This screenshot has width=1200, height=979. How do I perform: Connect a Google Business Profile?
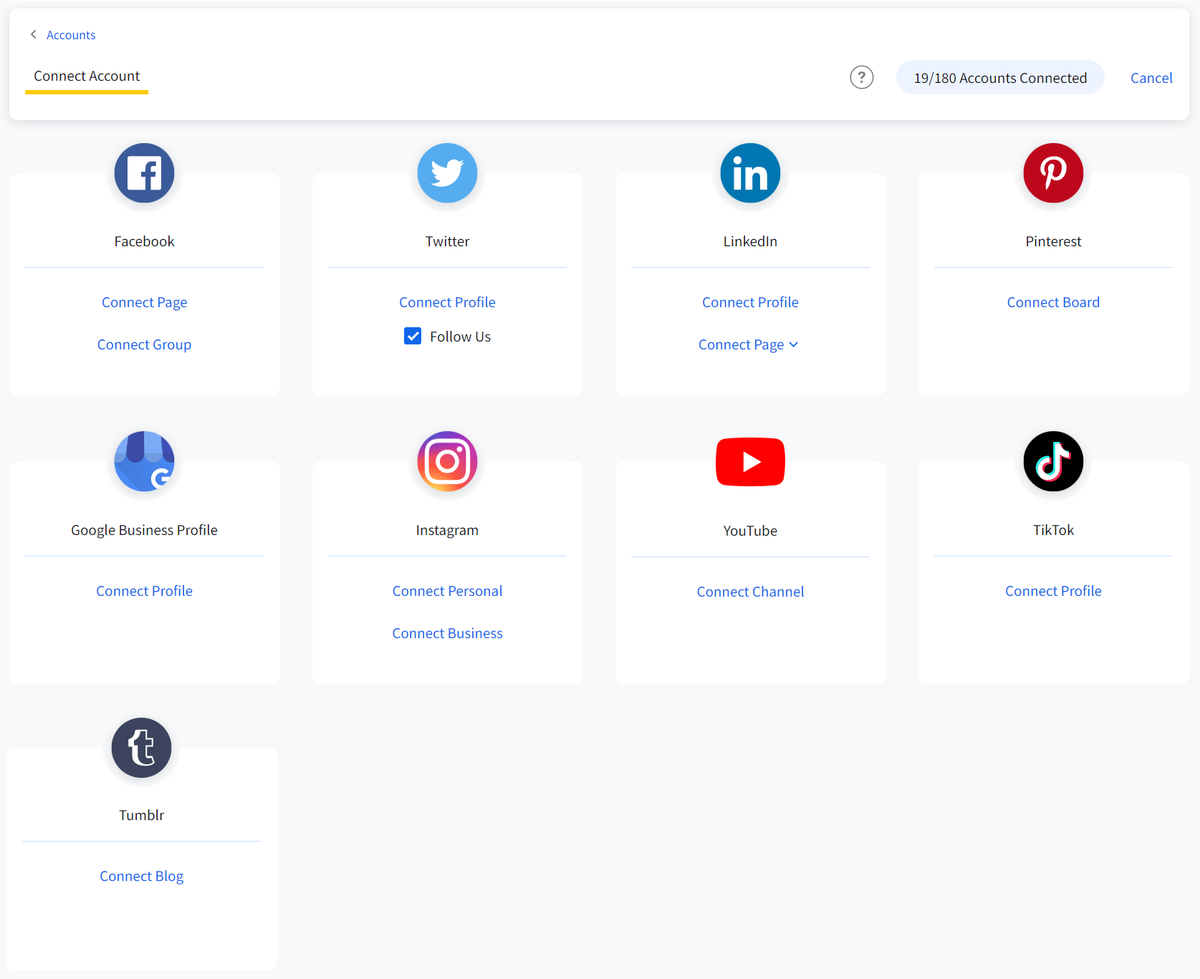pos(144,591)
